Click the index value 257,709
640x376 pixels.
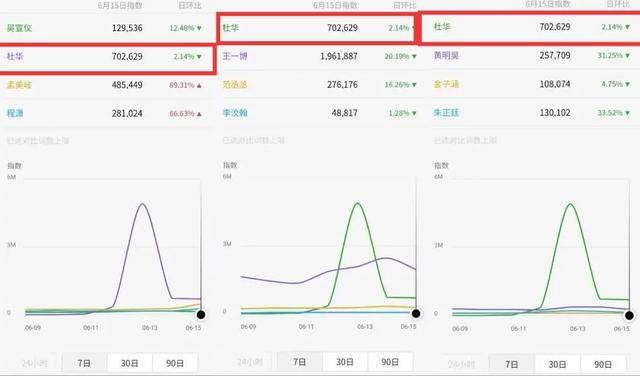coord(555,55)
